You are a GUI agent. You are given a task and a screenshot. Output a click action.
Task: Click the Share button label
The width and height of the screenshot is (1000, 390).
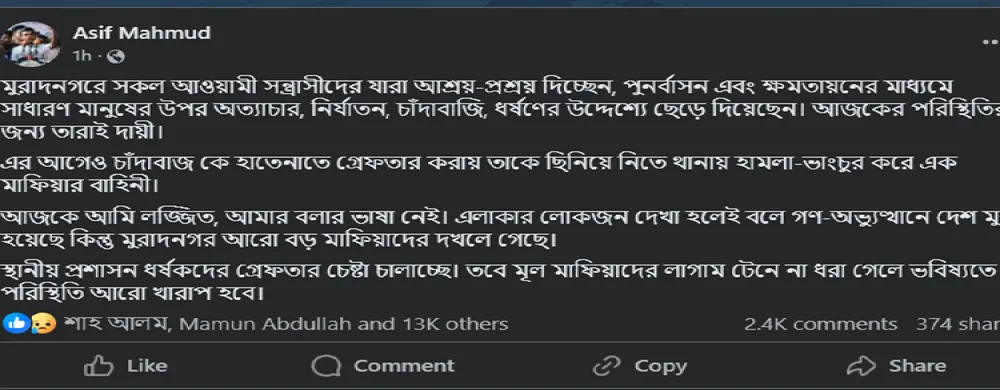coord(918,366)
